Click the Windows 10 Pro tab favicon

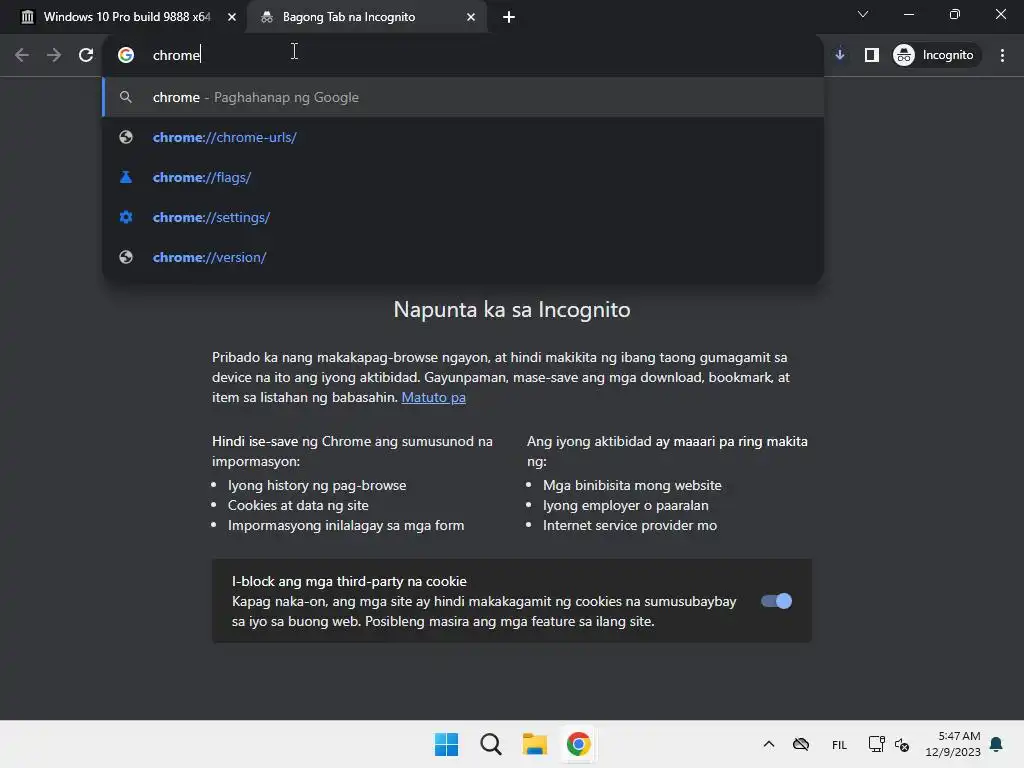point(27,17)
